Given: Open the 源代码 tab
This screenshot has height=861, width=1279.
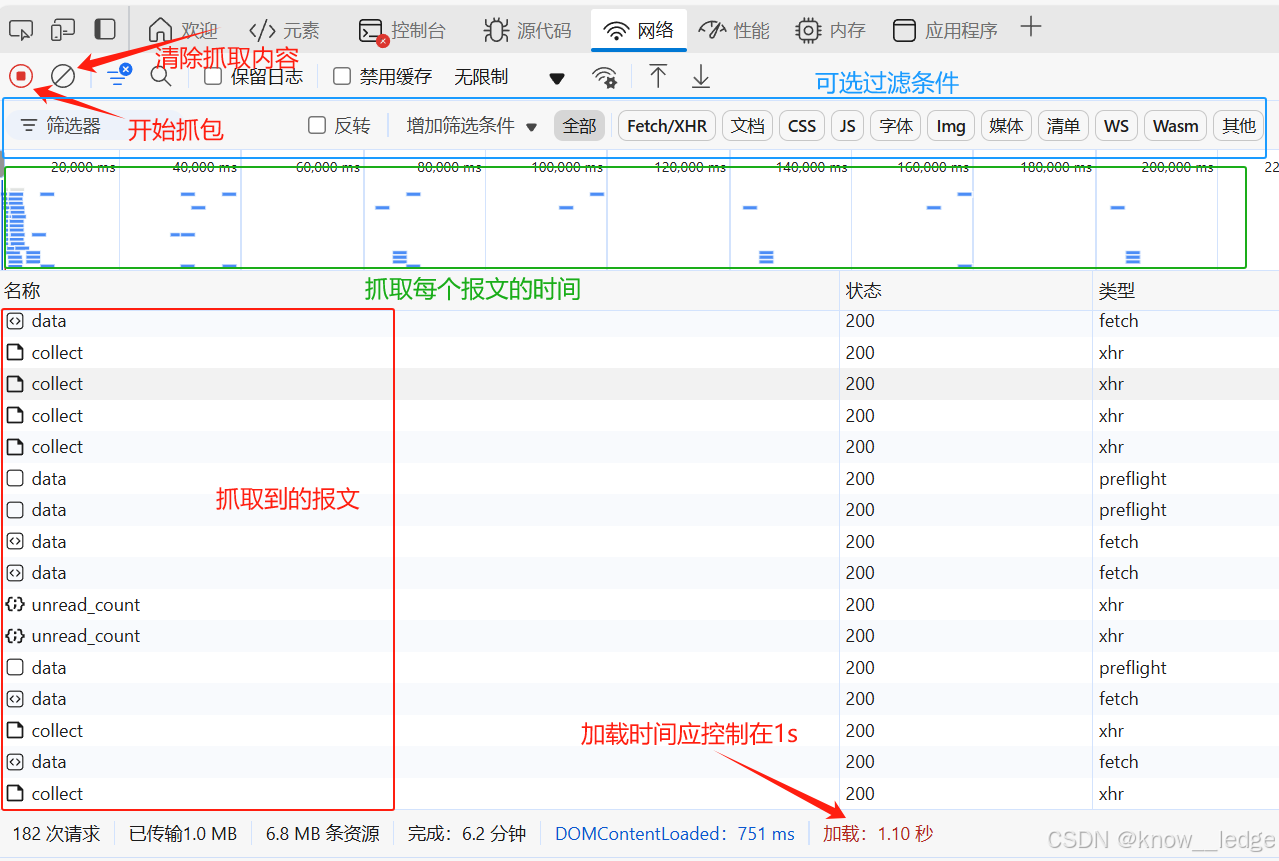Looking at the screenshot, I should coord(527,30).
